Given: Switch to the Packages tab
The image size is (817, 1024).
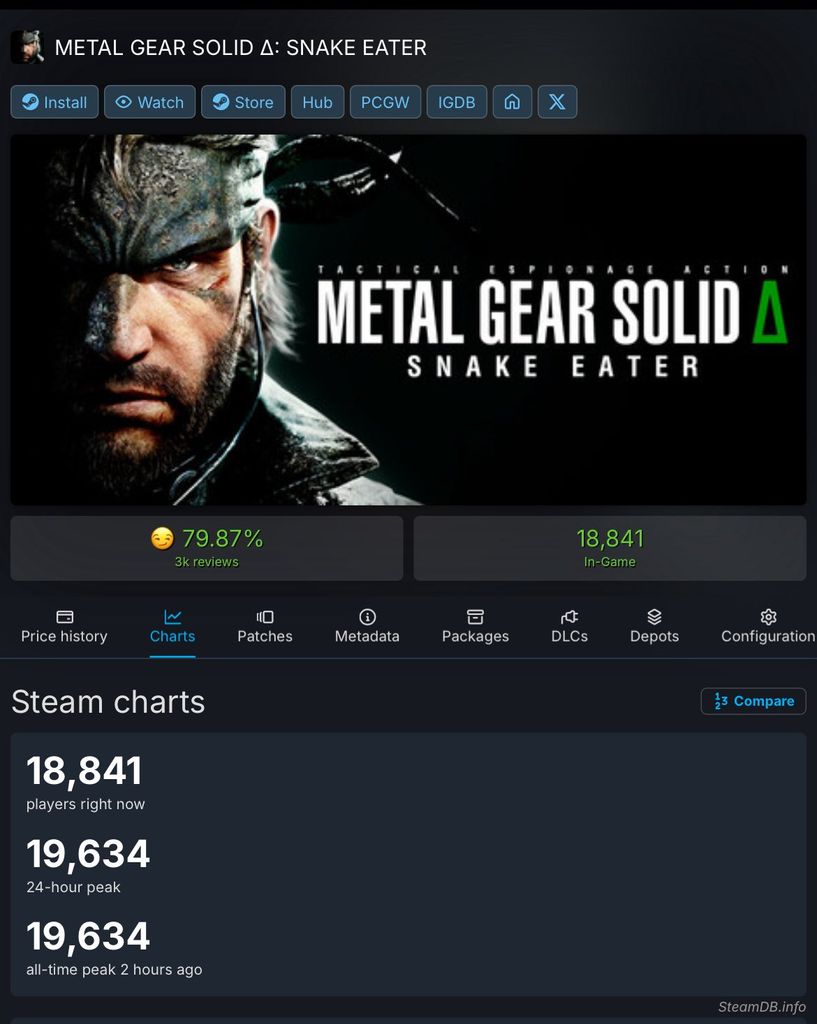Looking at the screenshot, I should click(x=475, y=626).
